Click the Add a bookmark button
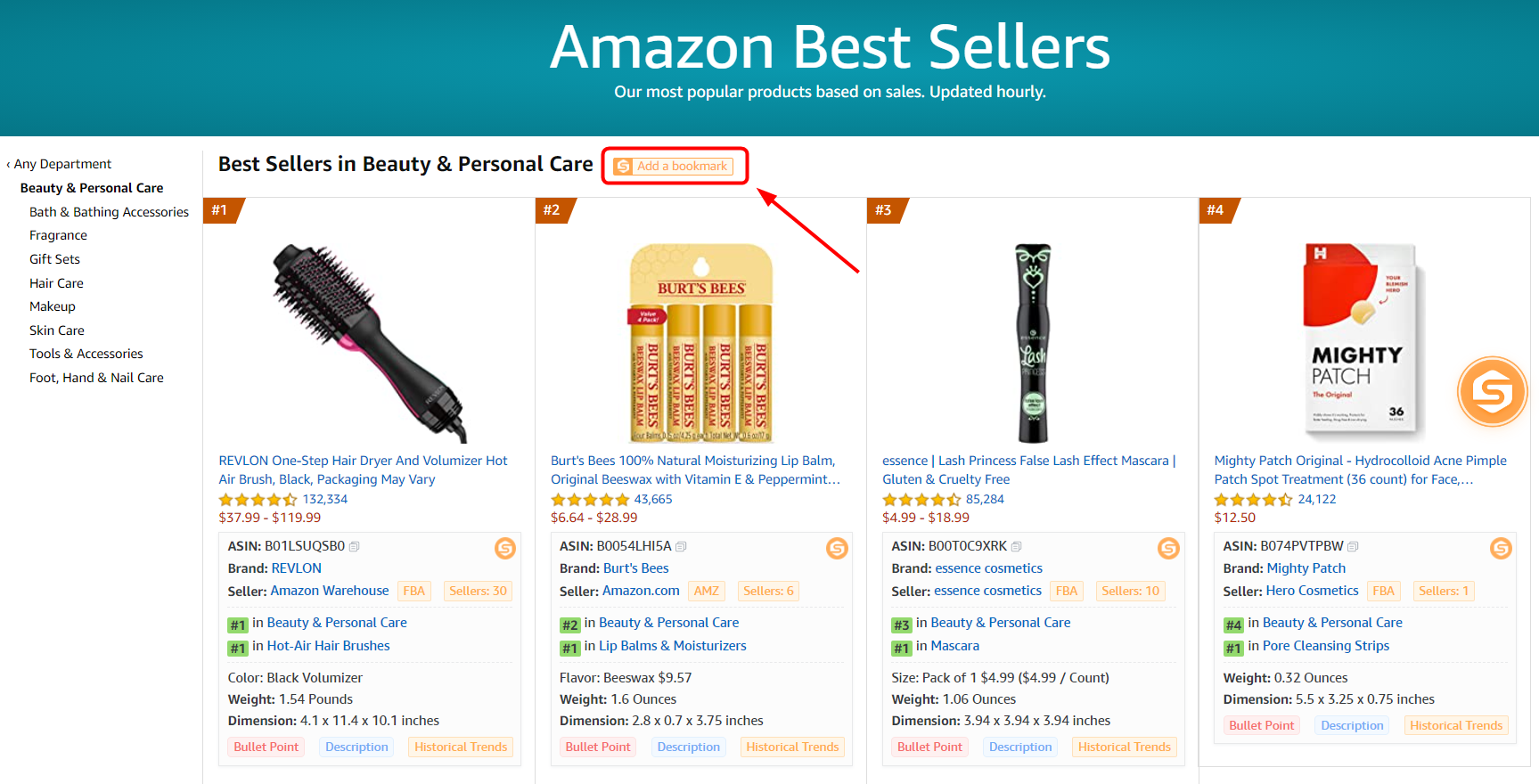This screenshot has height=784, width=1539. tap(674, 167)
